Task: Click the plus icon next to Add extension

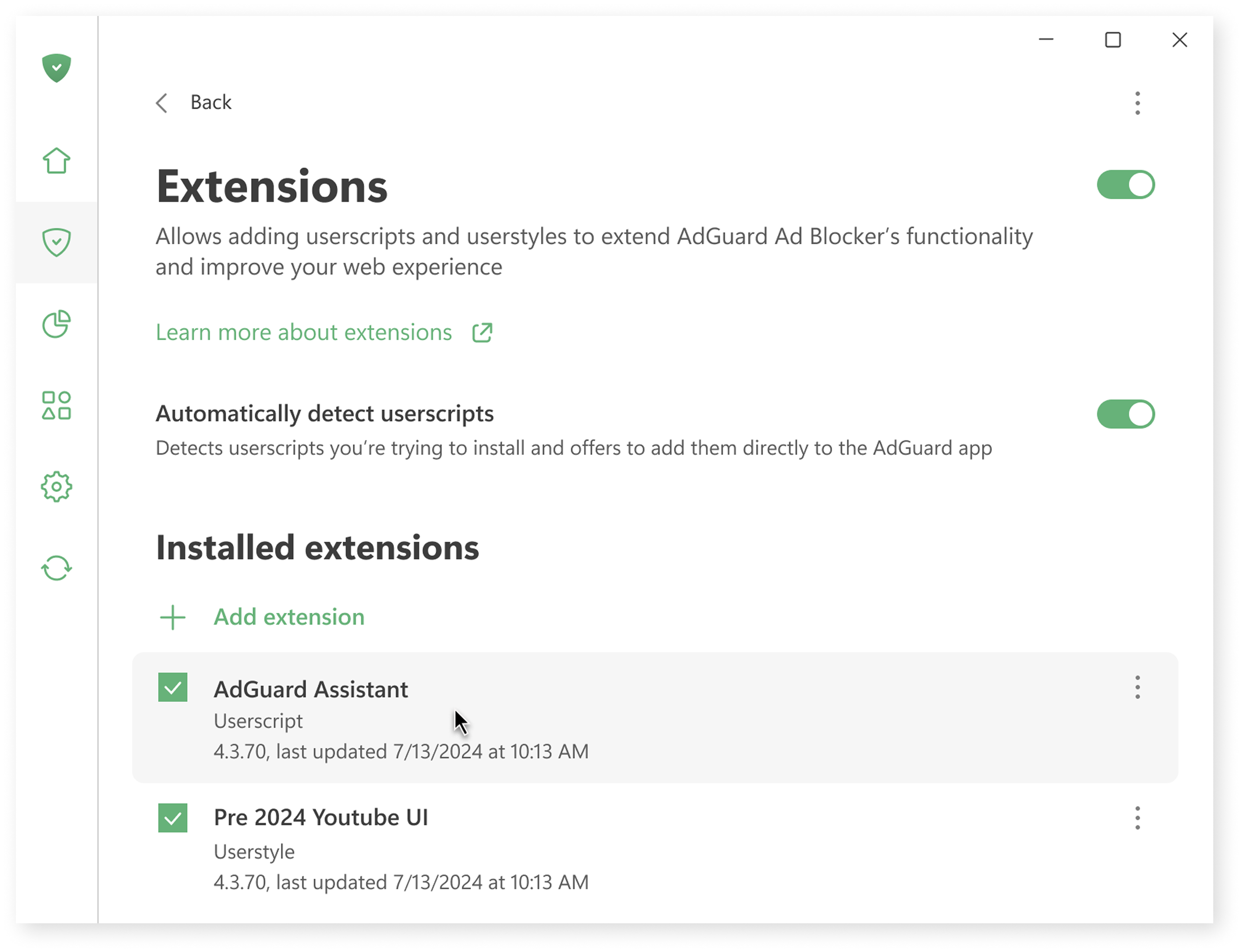Action: 173,618
